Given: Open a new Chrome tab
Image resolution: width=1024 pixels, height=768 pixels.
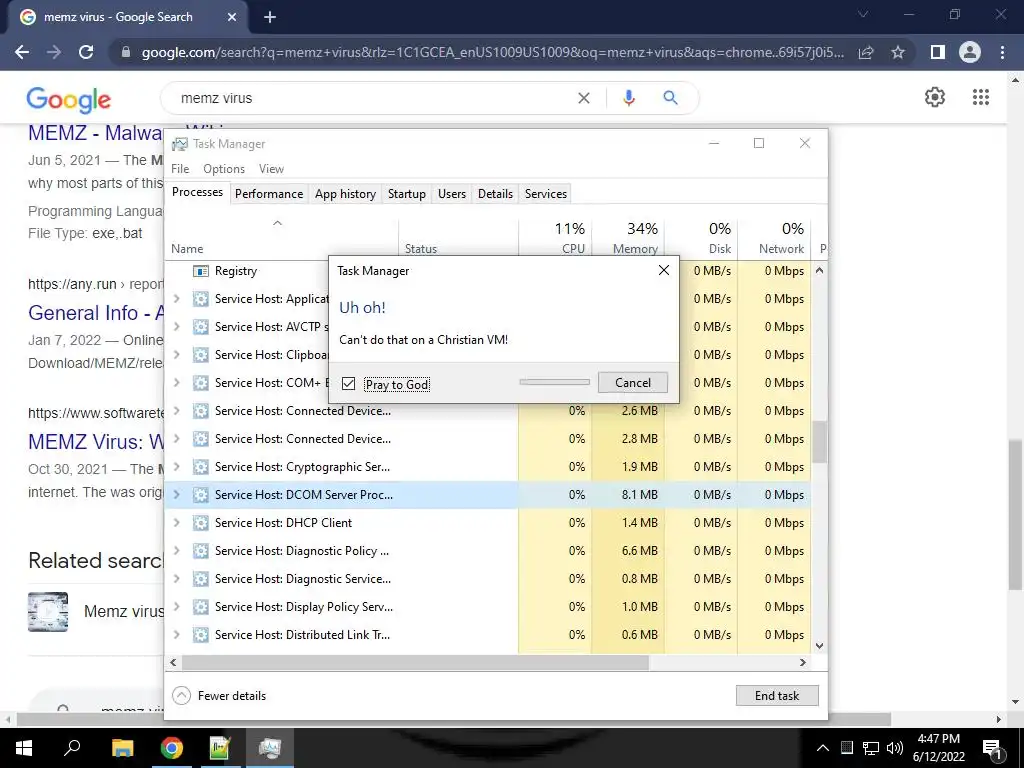Looking at the screenshot, I should (x=270, y=17).
